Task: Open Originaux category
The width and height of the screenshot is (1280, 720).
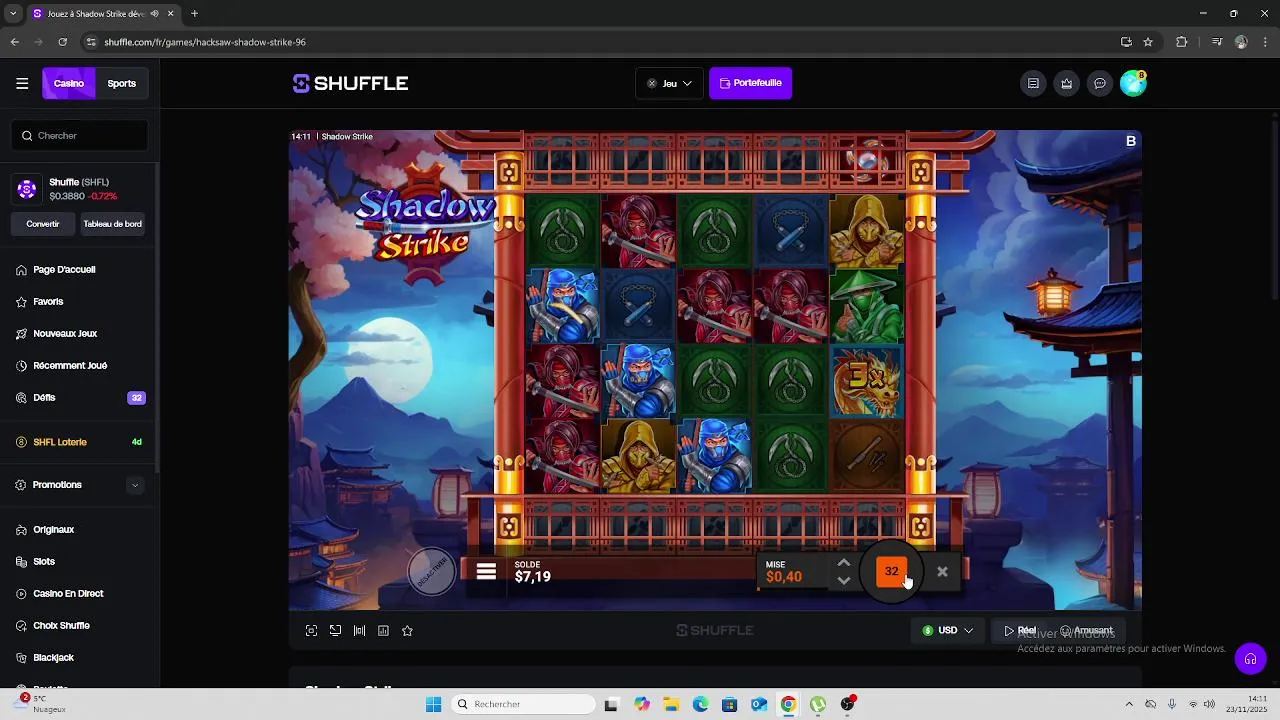Action: pyautogui.click(x=54, y=530)
